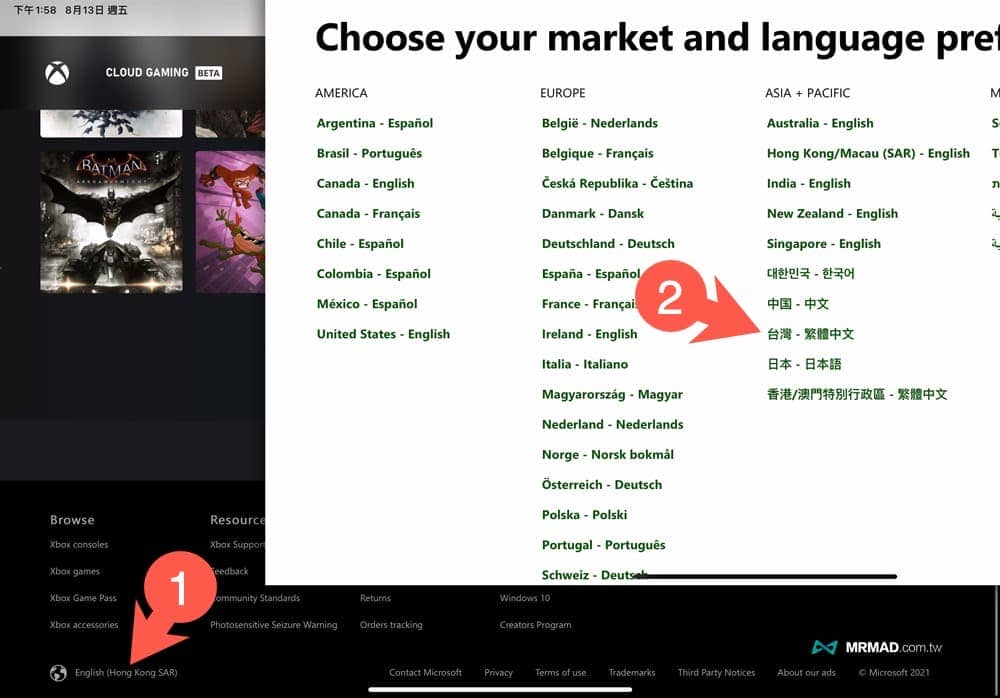Open Contact Microsoft link

(425, 672)
